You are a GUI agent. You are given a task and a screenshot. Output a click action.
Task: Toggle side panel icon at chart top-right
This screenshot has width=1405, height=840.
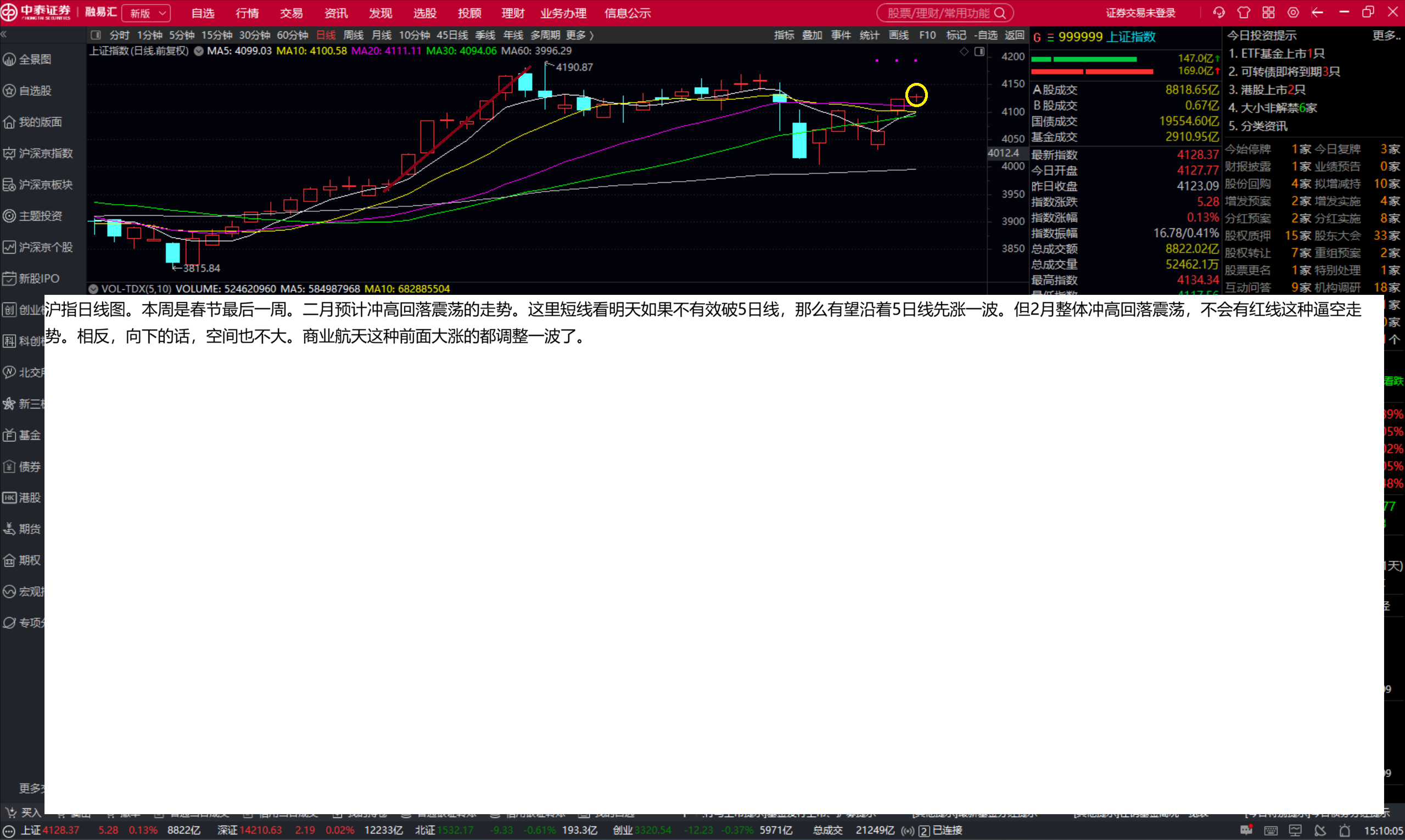979,52
